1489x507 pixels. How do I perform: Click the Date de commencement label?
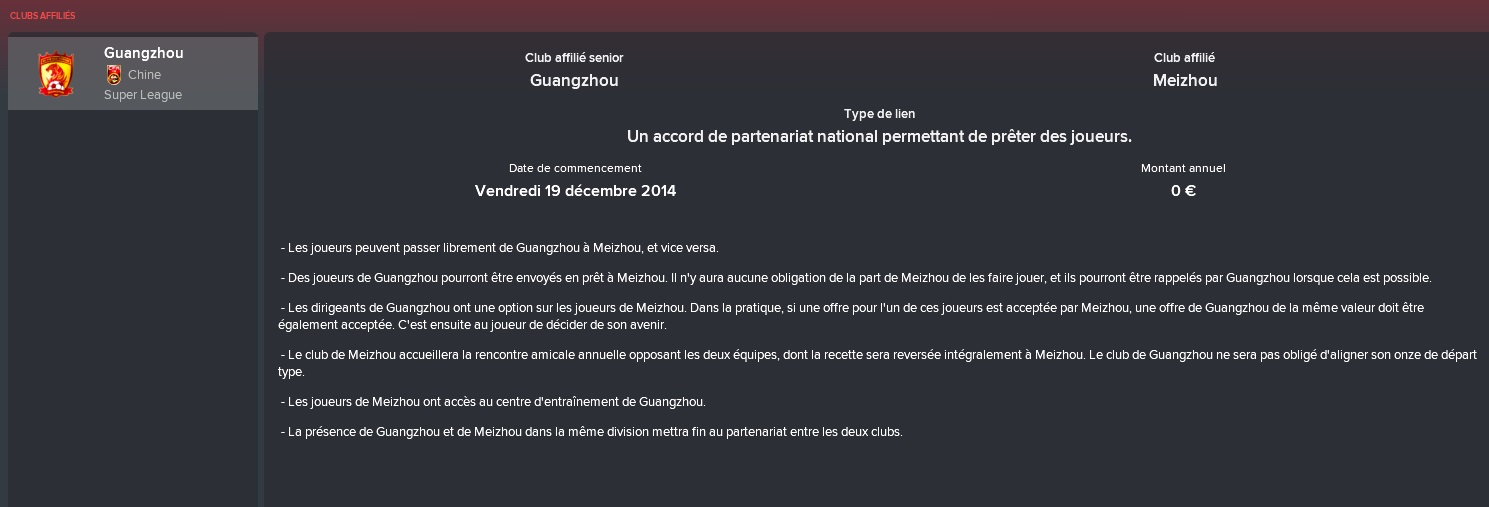click(x=575, y=168)
